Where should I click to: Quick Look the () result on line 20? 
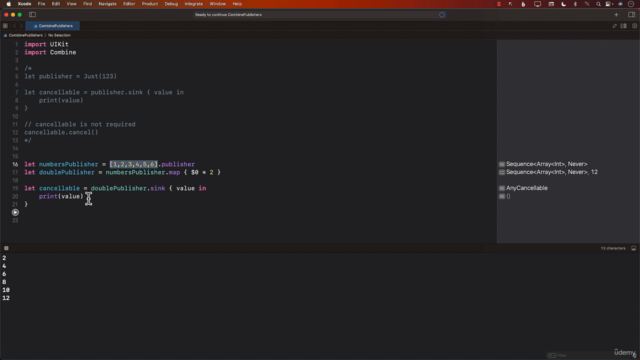point(502,196)
